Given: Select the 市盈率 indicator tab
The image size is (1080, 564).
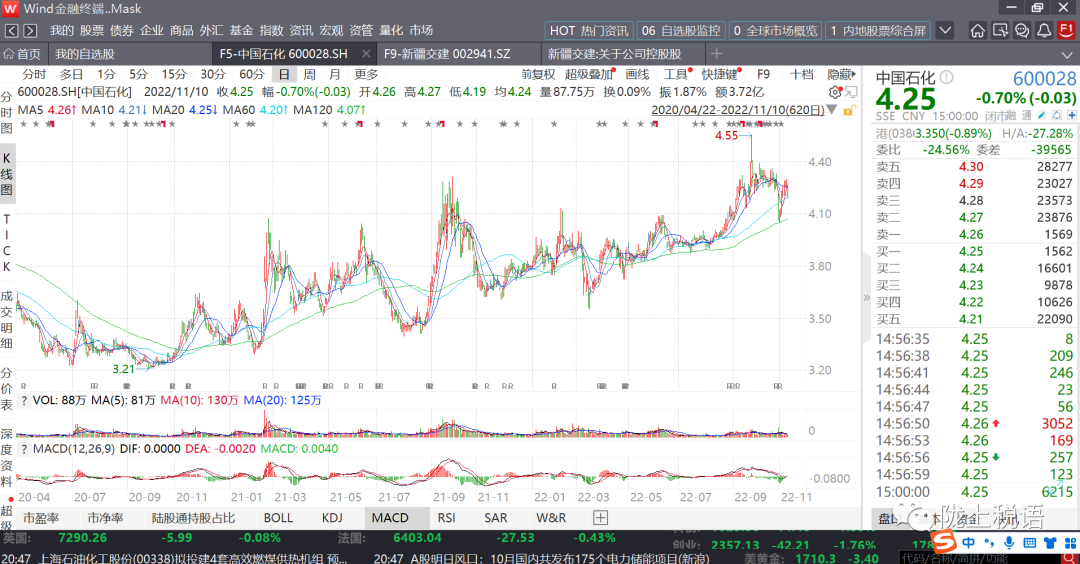Looking at the screenshot, I should click(x=41, y=518).
